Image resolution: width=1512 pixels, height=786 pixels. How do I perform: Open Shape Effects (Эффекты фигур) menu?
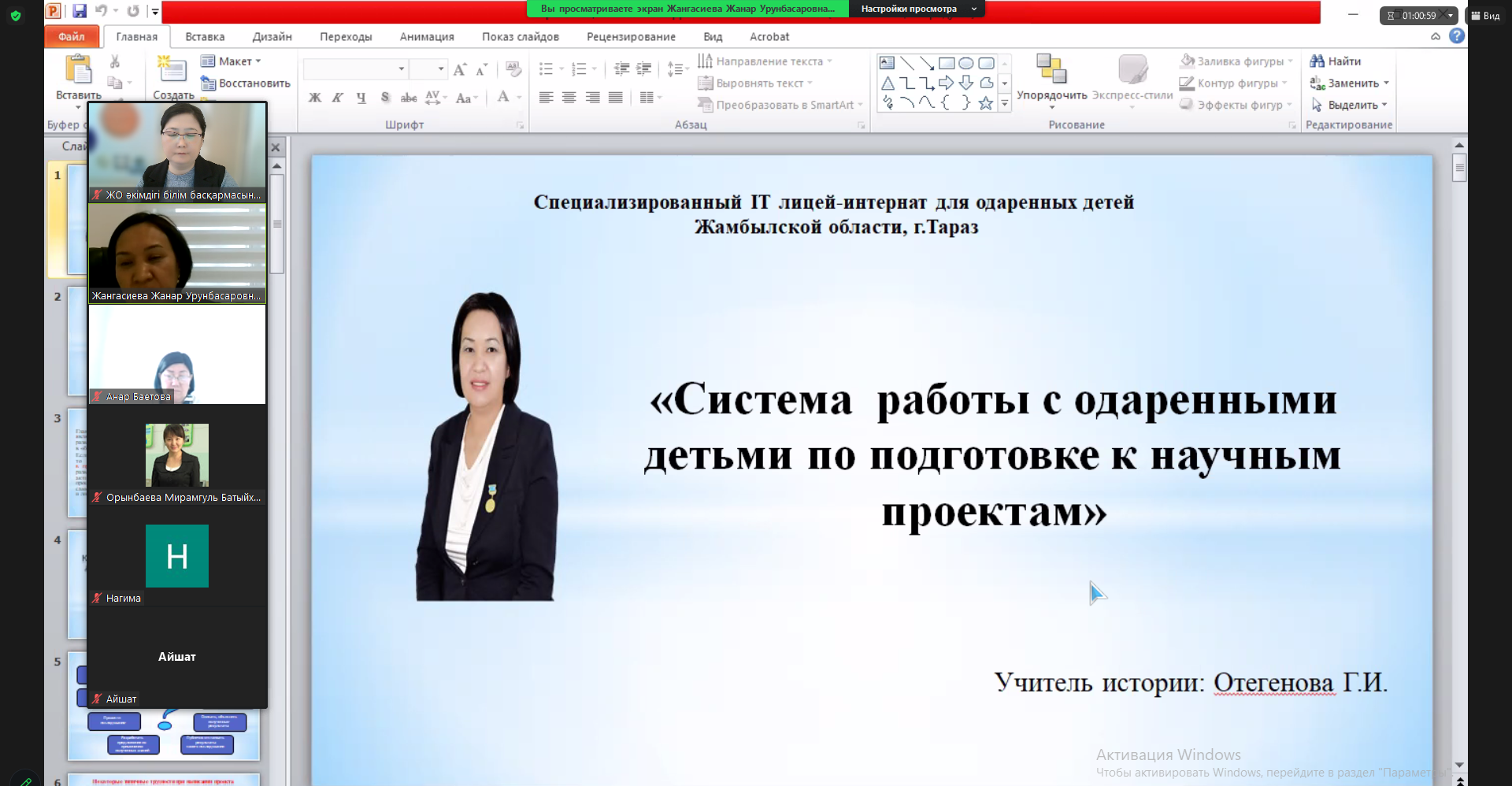point(1236,105)
